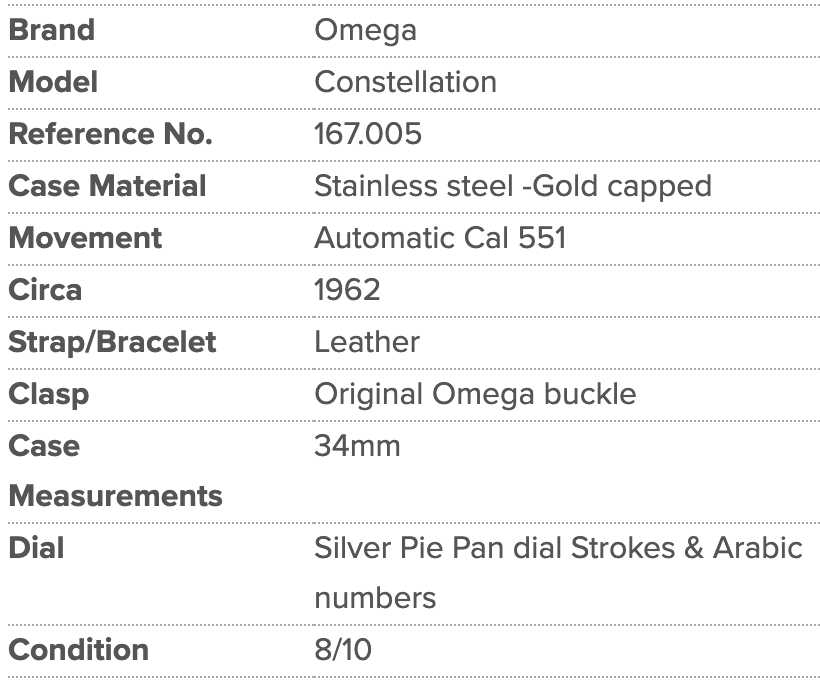This screenshot has width=820, height=682.
Task: Select reference number 167.005
Action: pyautogui.click(x=368, y=134)
